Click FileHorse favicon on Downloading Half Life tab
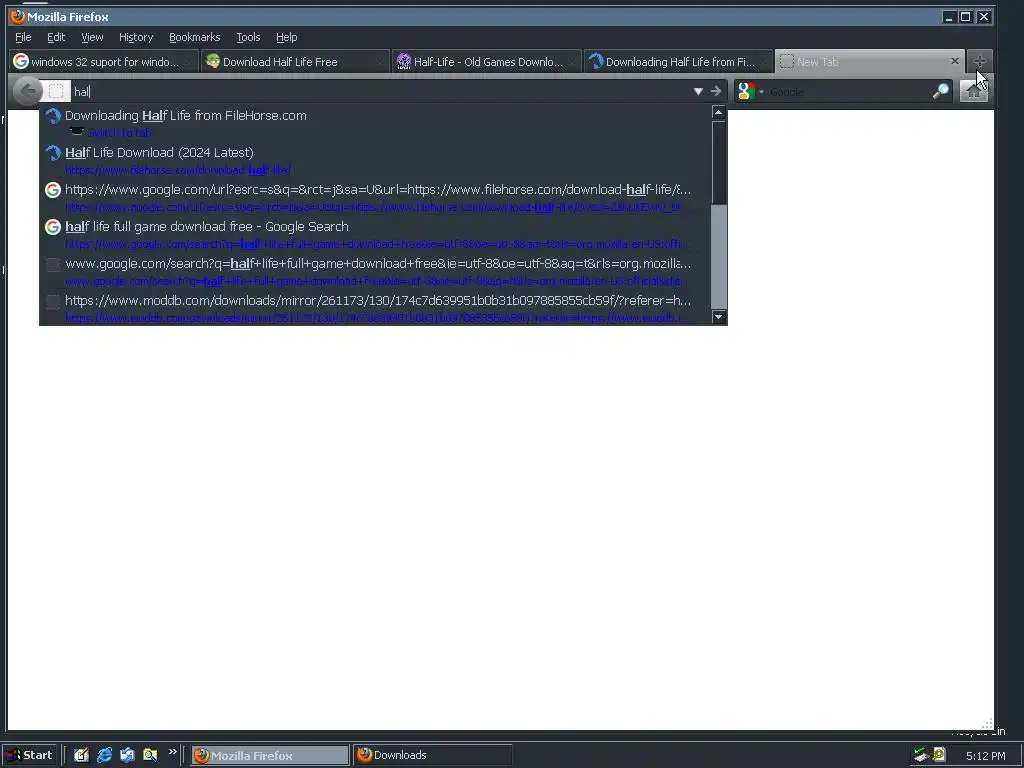The image size is (1024, 768). [x=596, y=61]
